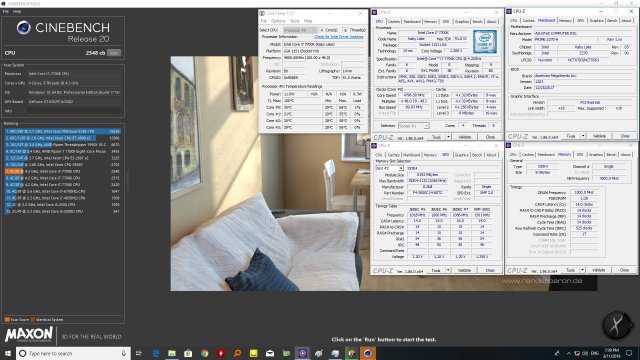Click the Maxon logo at bottom left
Image resolution: width=640 pixels, height=360 pixels.
[29, 335]
